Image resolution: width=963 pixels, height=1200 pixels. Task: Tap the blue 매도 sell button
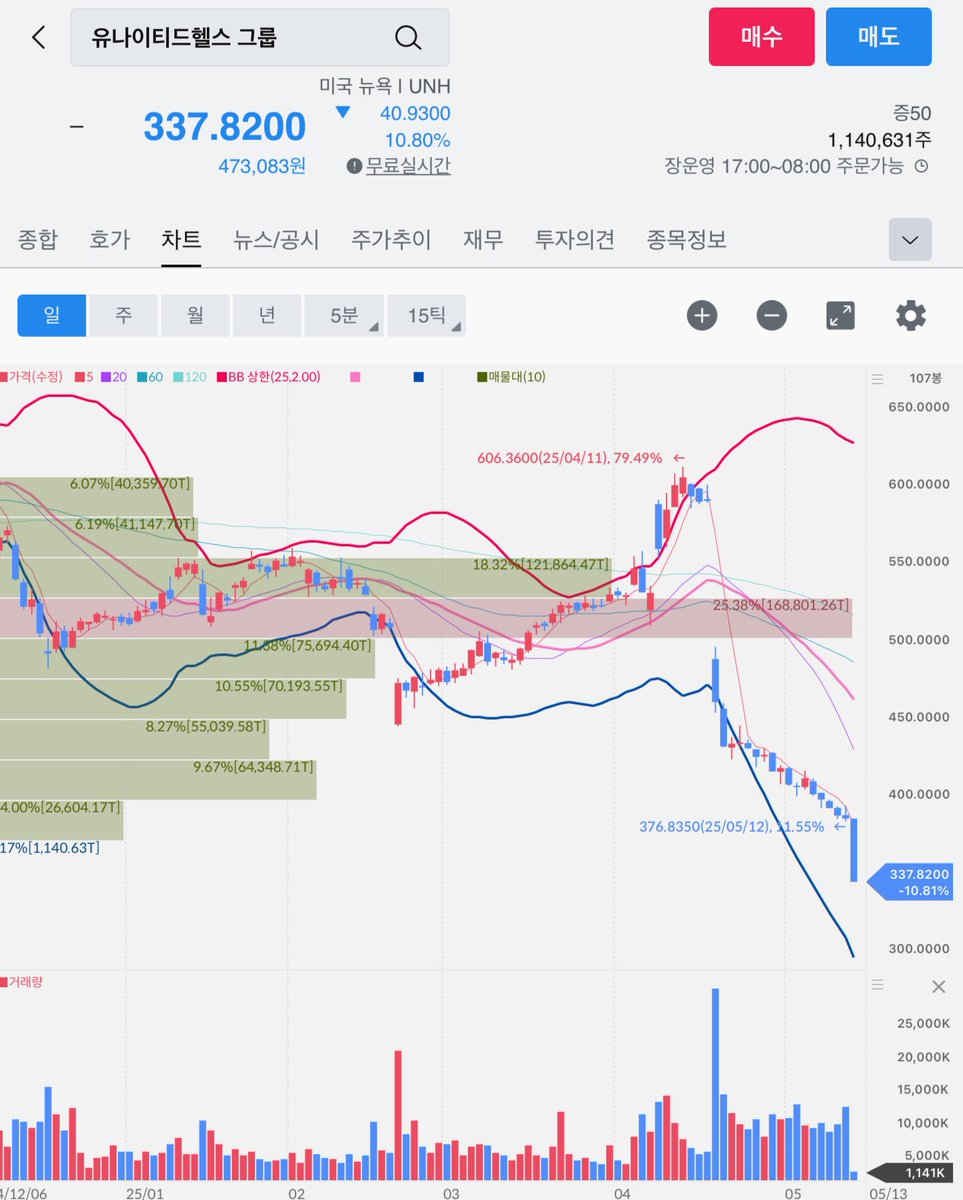click(879, 37)
